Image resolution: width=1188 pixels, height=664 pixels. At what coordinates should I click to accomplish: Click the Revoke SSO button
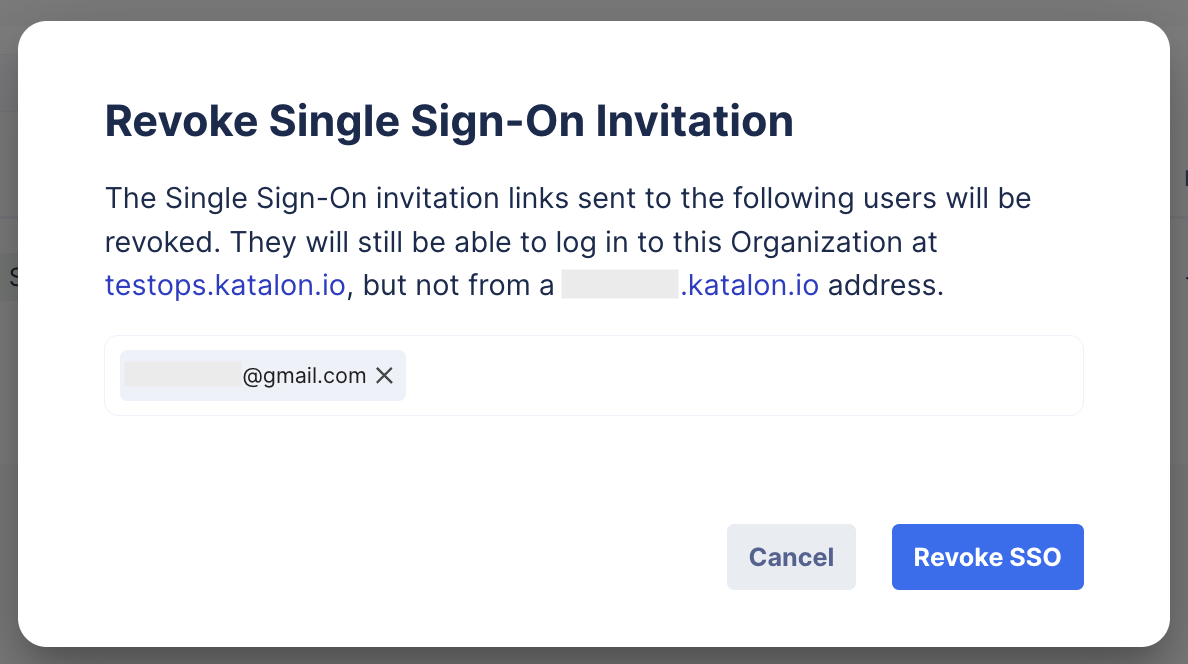click(987, 557)
